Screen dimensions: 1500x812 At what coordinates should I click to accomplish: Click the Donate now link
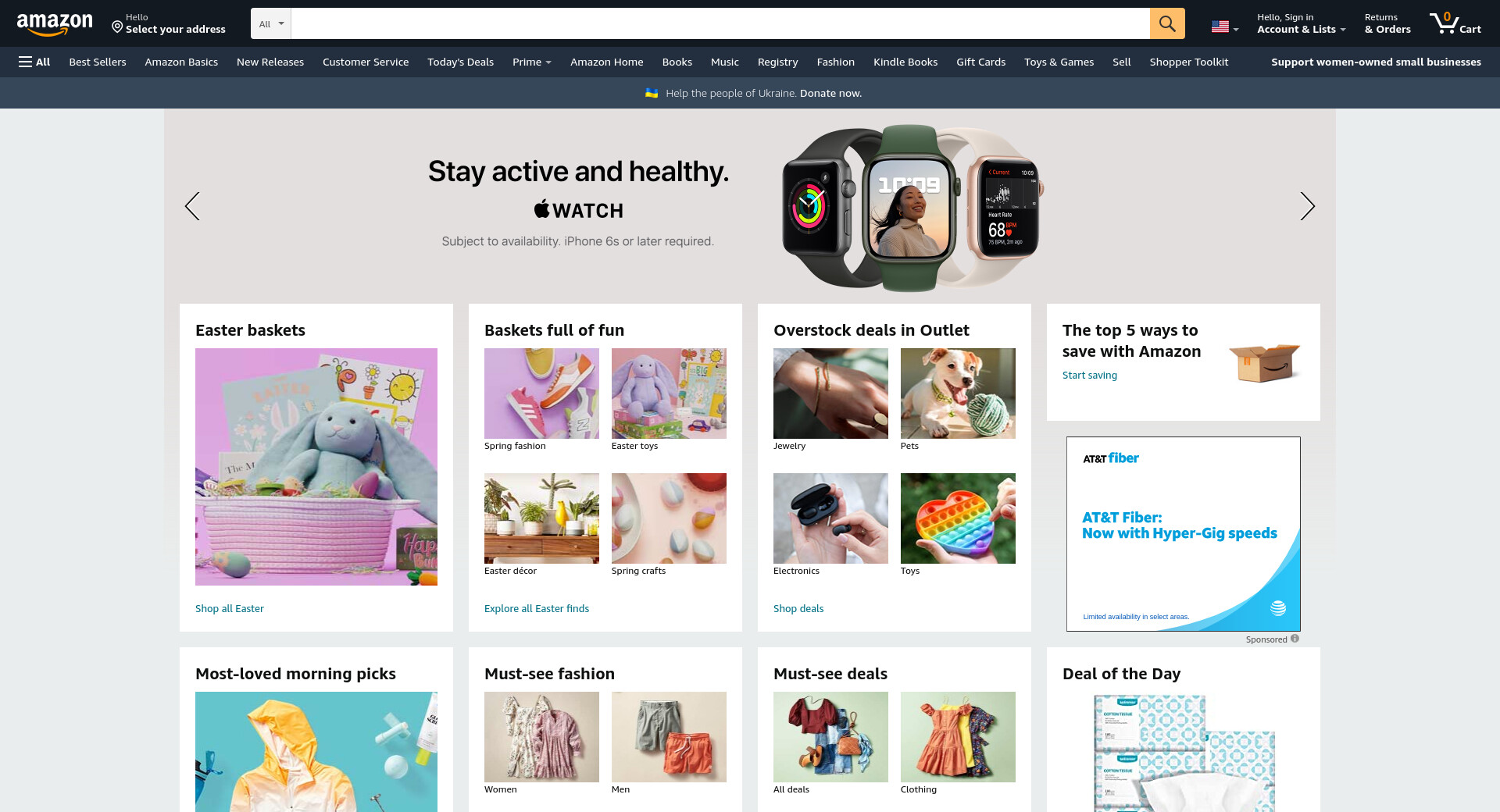pos(830,93)
